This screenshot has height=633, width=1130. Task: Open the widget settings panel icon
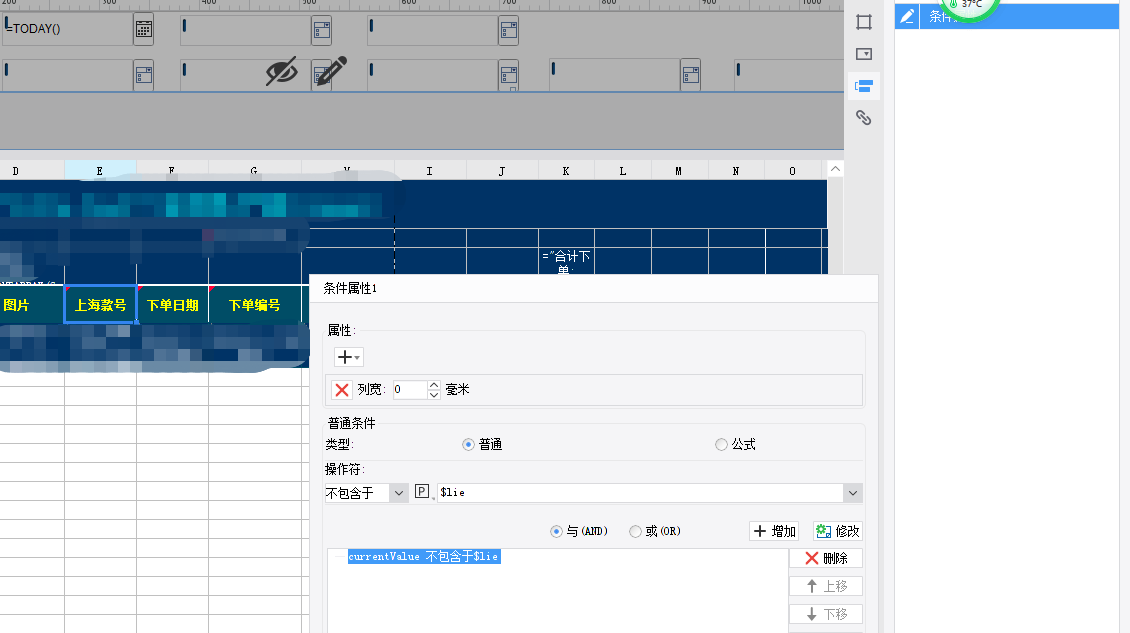click(863, 54)
